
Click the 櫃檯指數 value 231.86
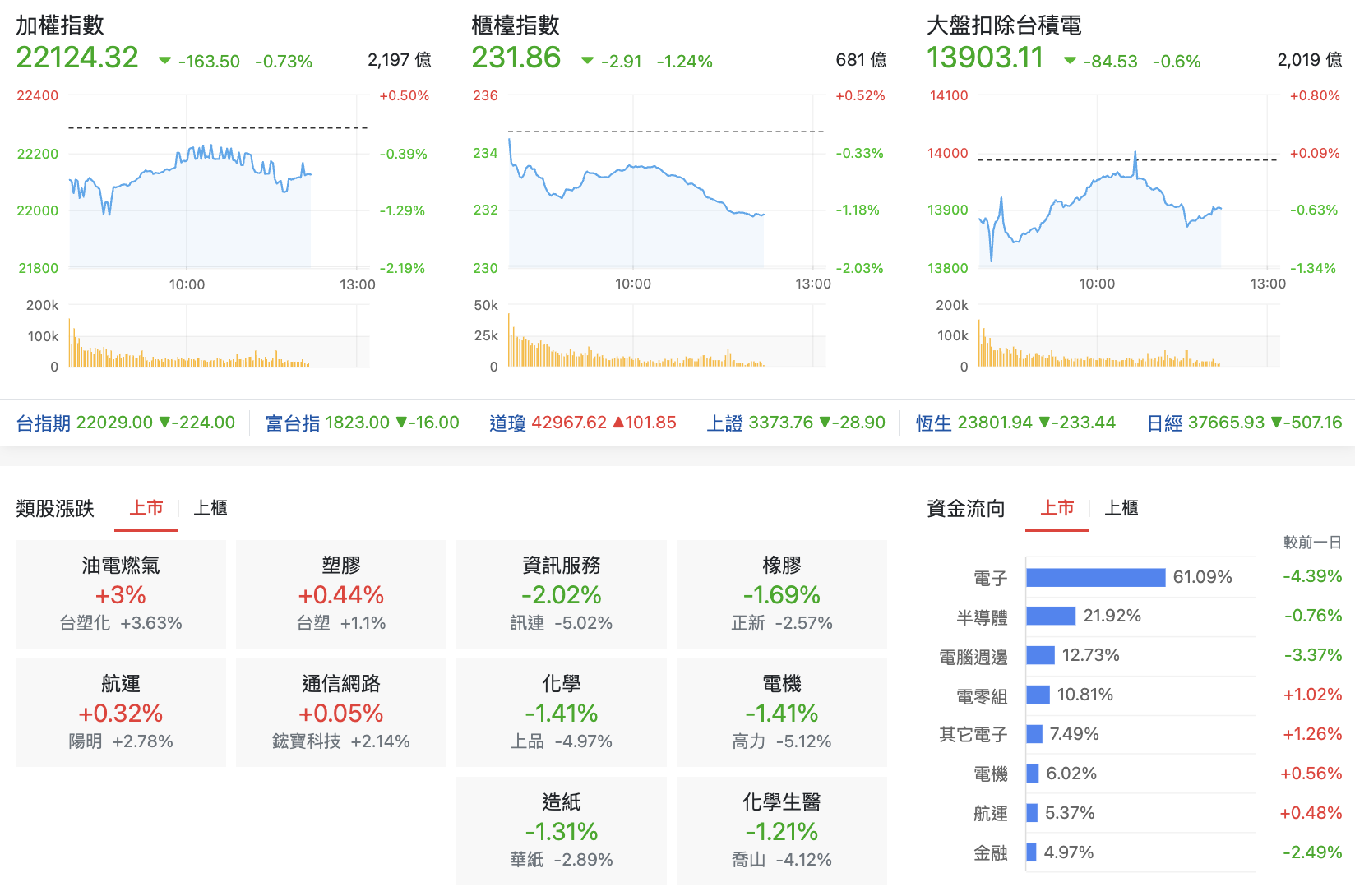(516, 58)
